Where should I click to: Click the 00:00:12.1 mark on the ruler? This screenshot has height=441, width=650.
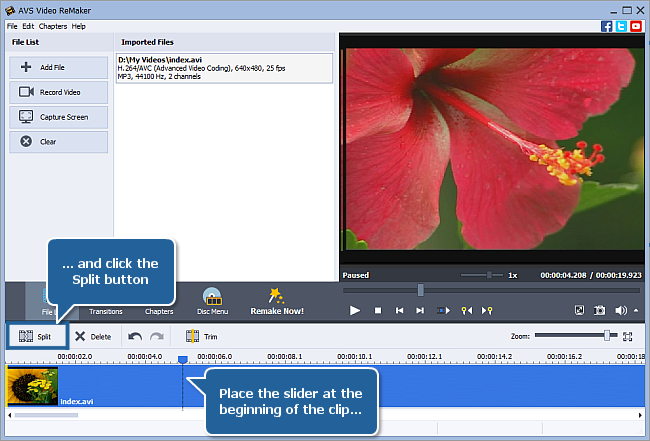(424, 356)
